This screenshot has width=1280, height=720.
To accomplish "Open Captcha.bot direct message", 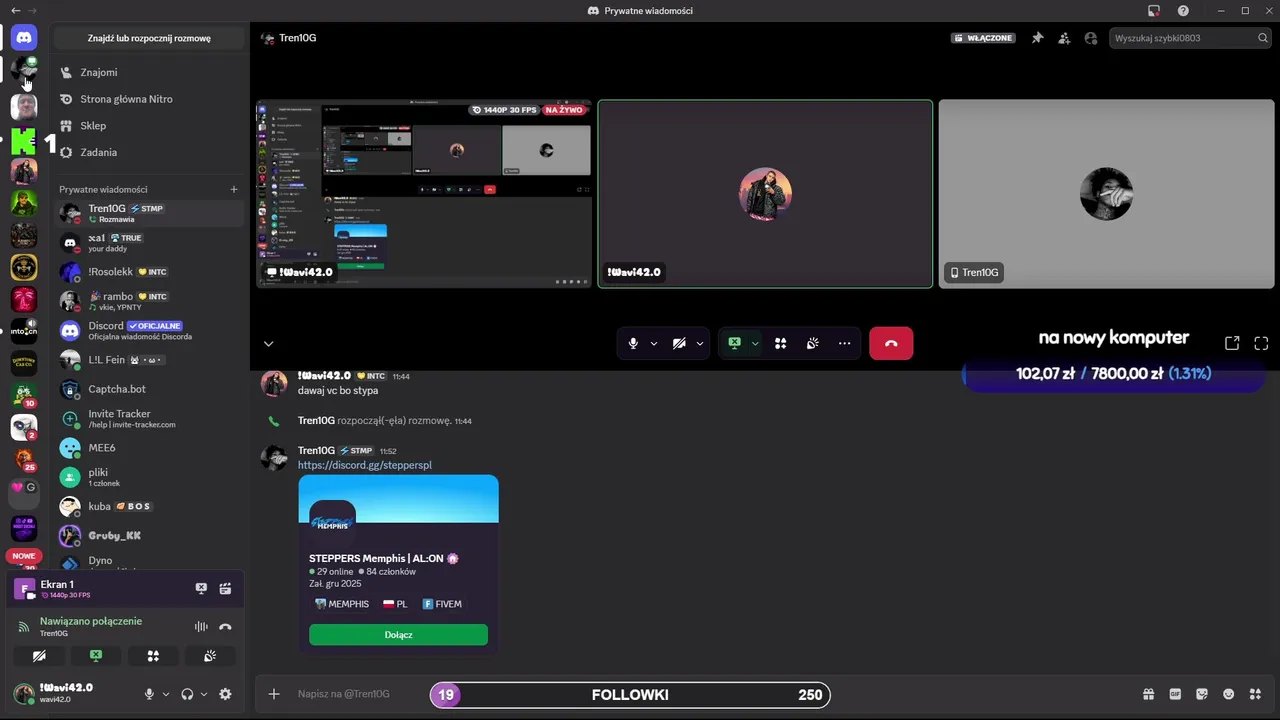I will pos(149,389).
